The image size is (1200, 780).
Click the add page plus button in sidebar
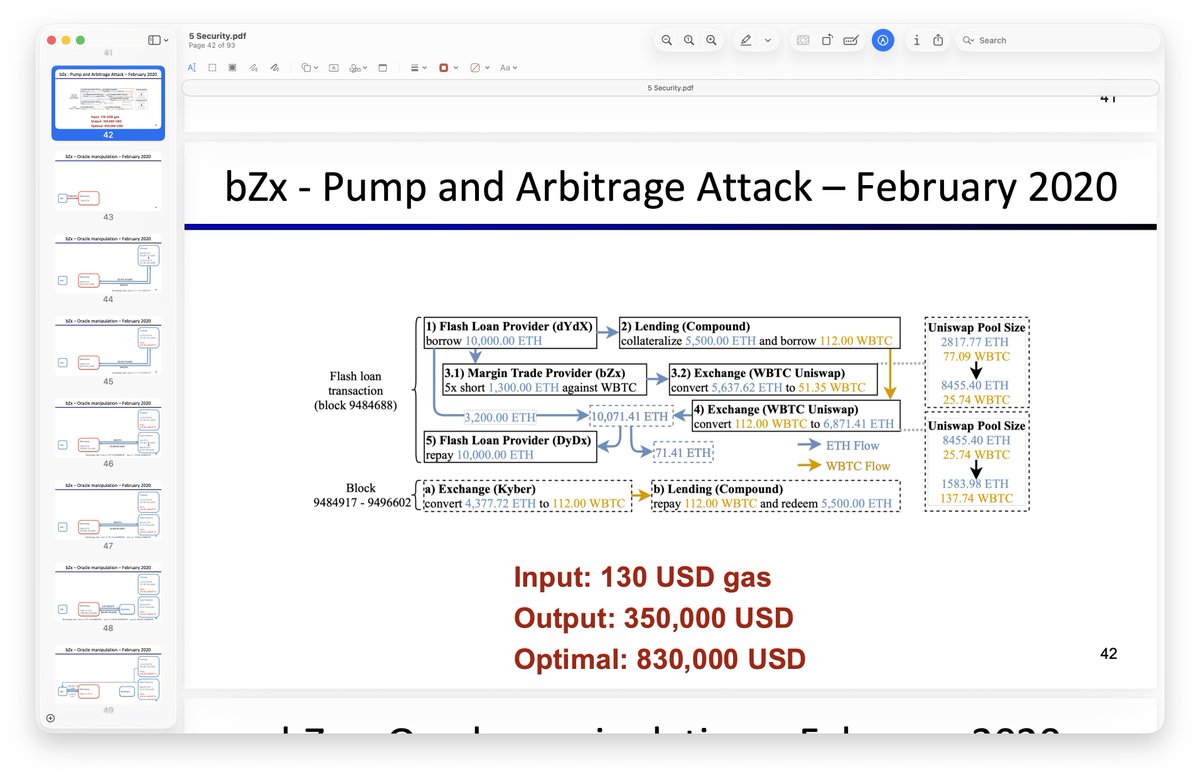click(50, 718)
